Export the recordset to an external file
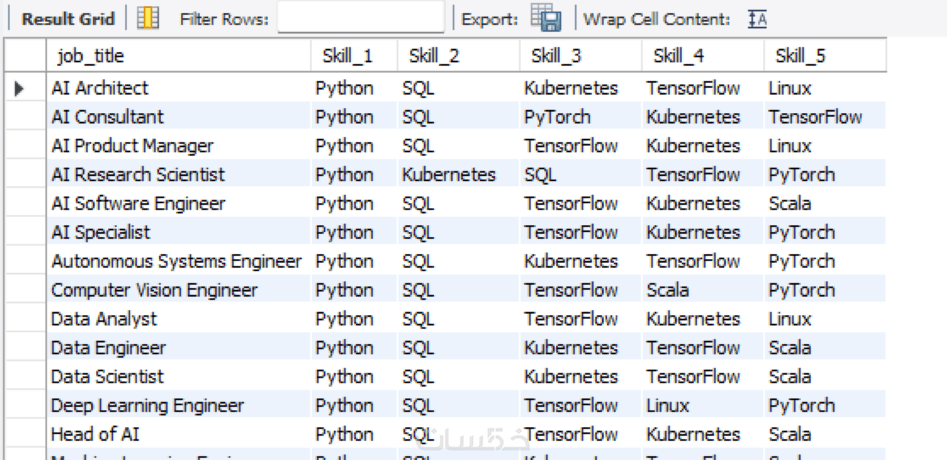 tap(546, 18)
